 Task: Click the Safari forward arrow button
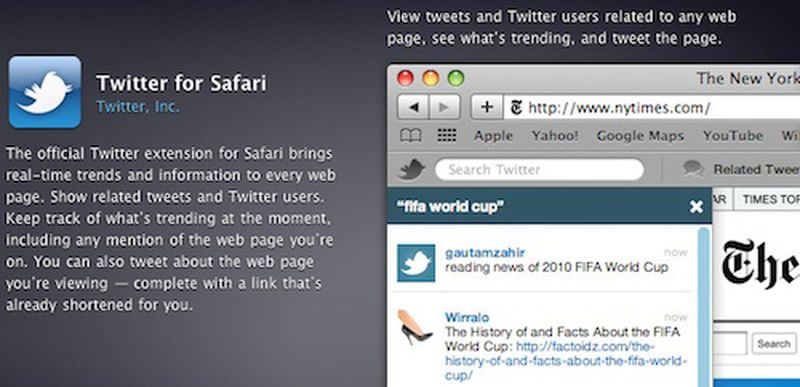click(444, 107)
